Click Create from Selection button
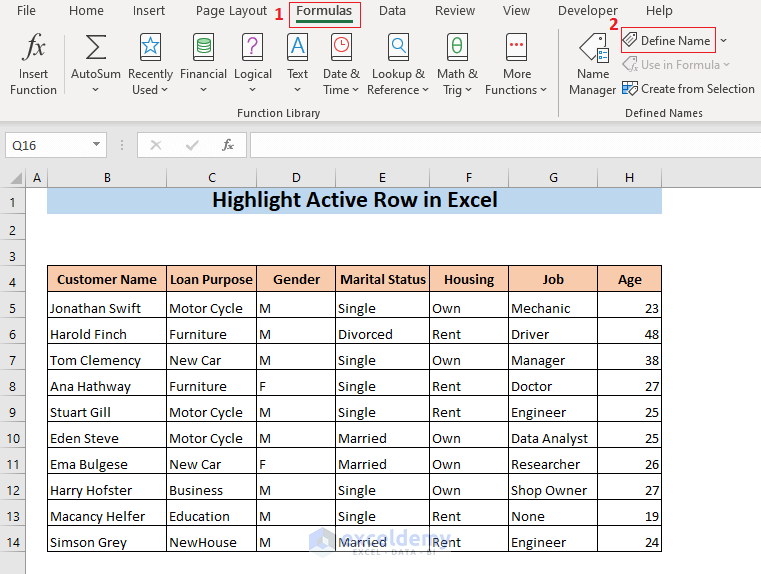Image resolution: width=761 pixels, height=574 pixels. click(688, 89)
